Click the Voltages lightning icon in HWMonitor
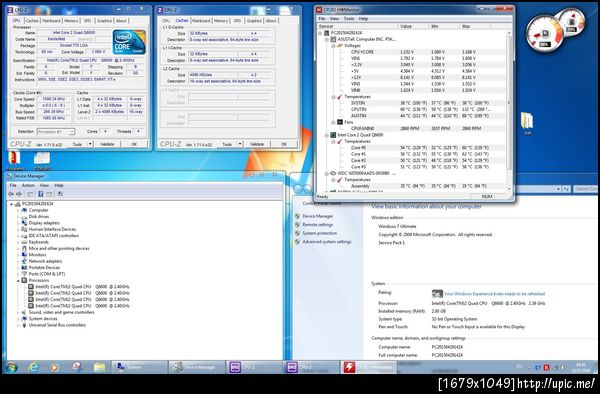600x394 pixels. click(339, 46)
